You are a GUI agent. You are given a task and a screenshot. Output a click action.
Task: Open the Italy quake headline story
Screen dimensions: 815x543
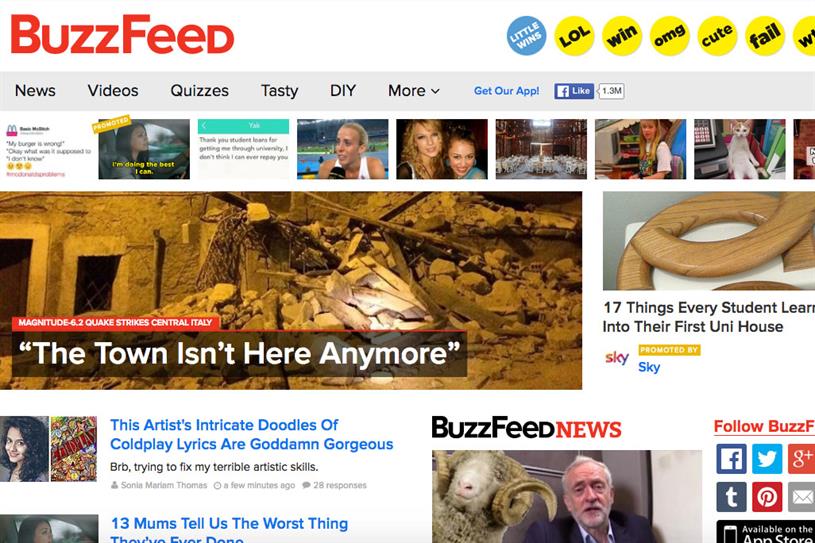239,354
